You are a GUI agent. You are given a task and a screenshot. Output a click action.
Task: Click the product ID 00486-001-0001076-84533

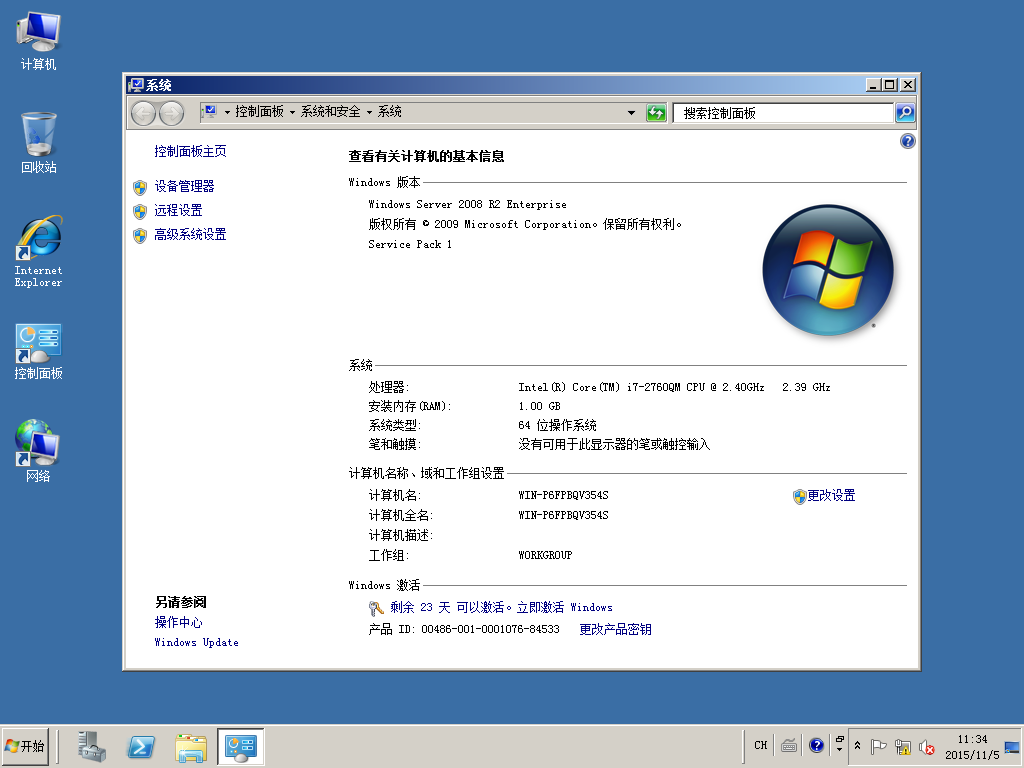(x=490, y=630)
